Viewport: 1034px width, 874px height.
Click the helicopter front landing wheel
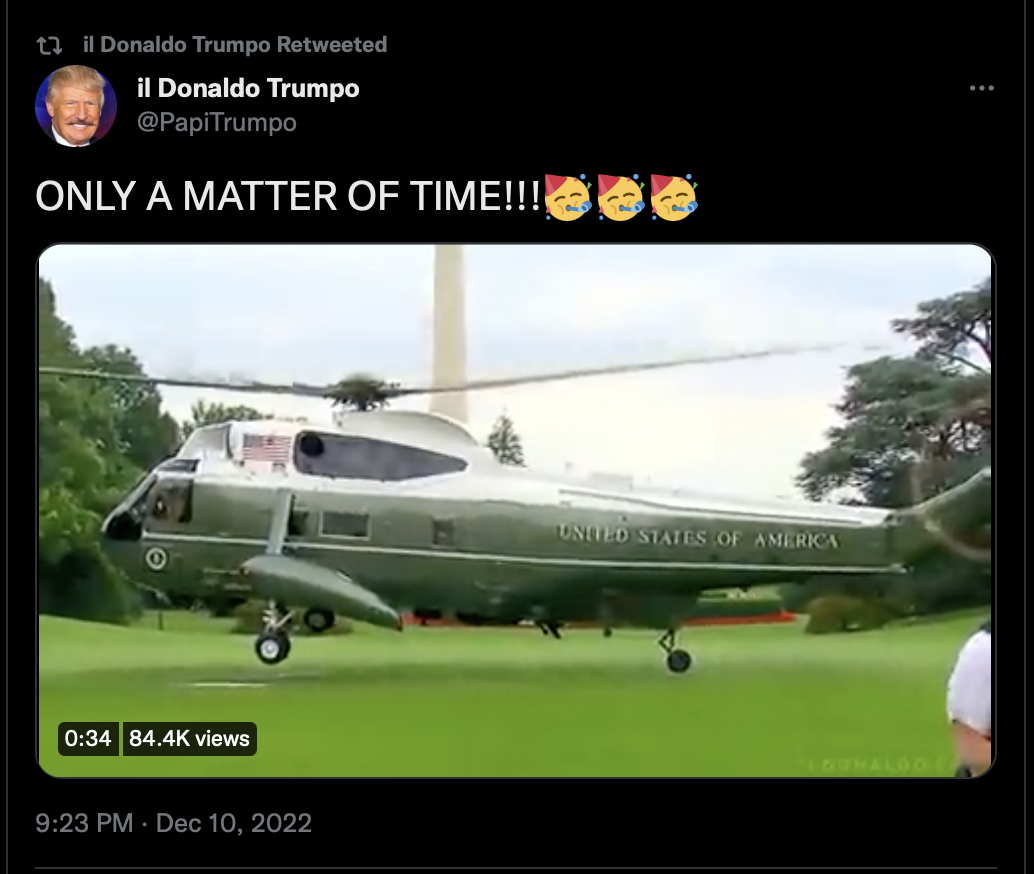[272, 647]
